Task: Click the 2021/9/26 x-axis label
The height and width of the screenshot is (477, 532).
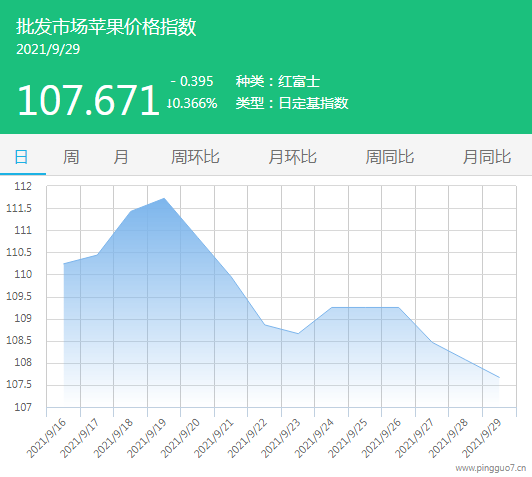Action: tap(381, 438)
